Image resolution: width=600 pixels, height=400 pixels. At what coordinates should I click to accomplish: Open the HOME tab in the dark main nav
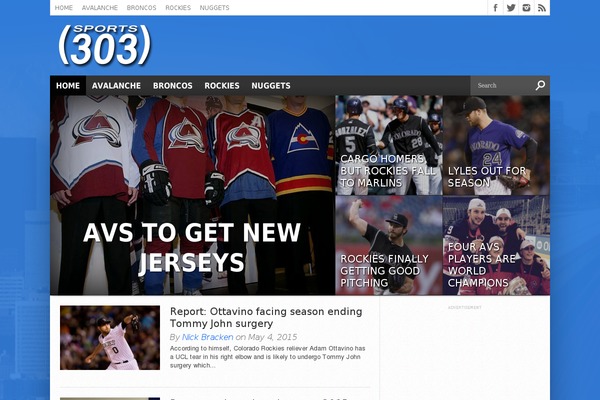point(68,86)
